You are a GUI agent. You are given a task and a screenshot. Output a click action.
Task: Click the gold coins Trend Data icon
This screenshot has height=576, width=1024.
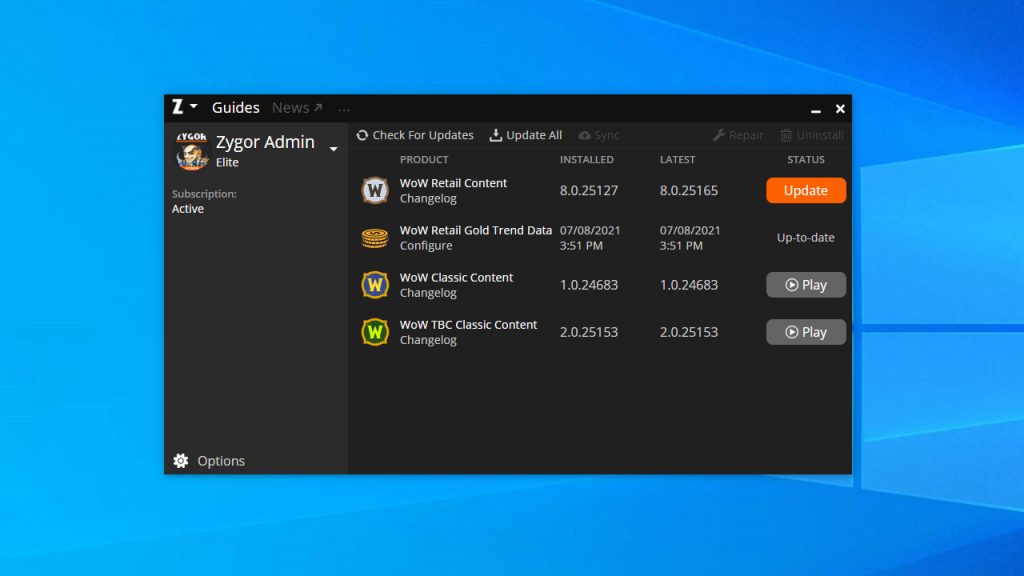coord(375,238)
